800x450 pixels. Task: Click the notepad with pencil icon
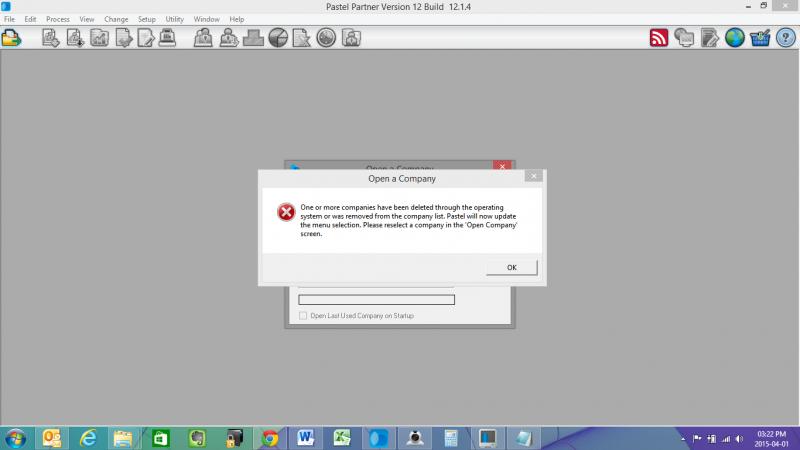[710, 38]
